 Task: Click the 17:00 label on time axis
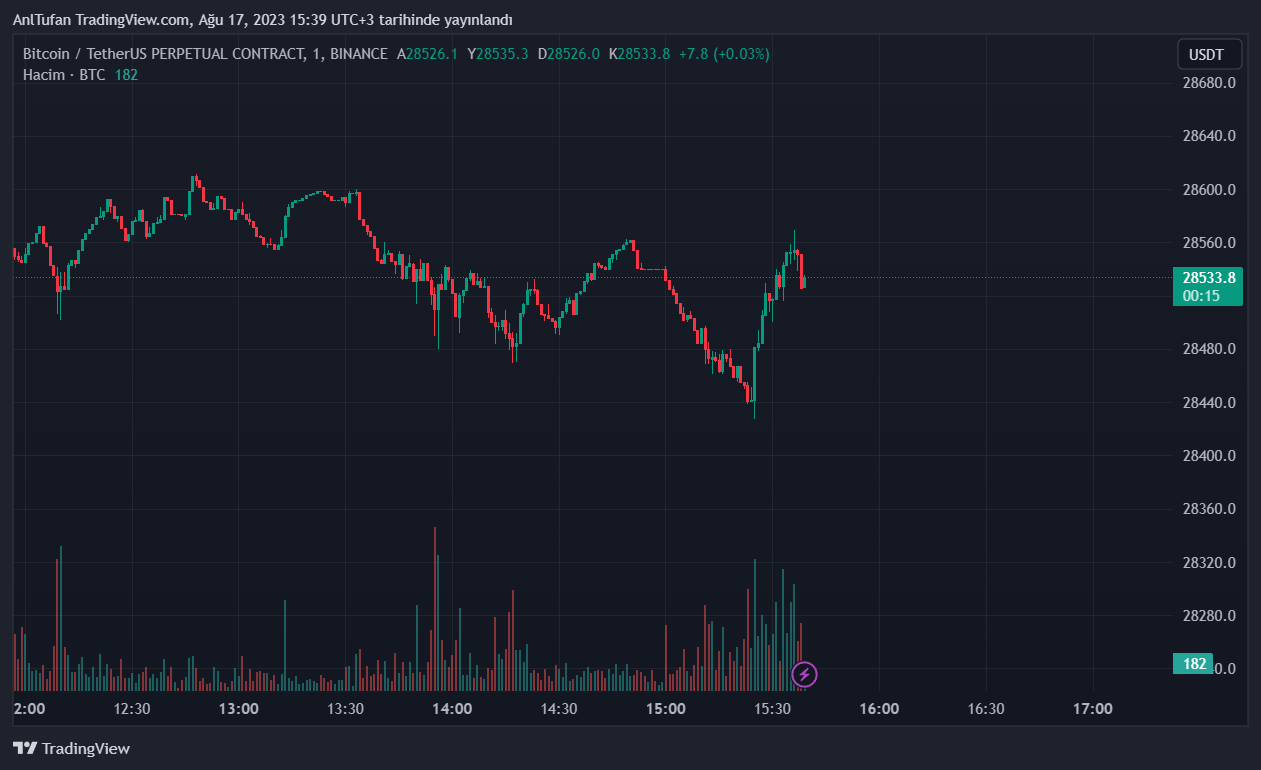point(1092,709)
